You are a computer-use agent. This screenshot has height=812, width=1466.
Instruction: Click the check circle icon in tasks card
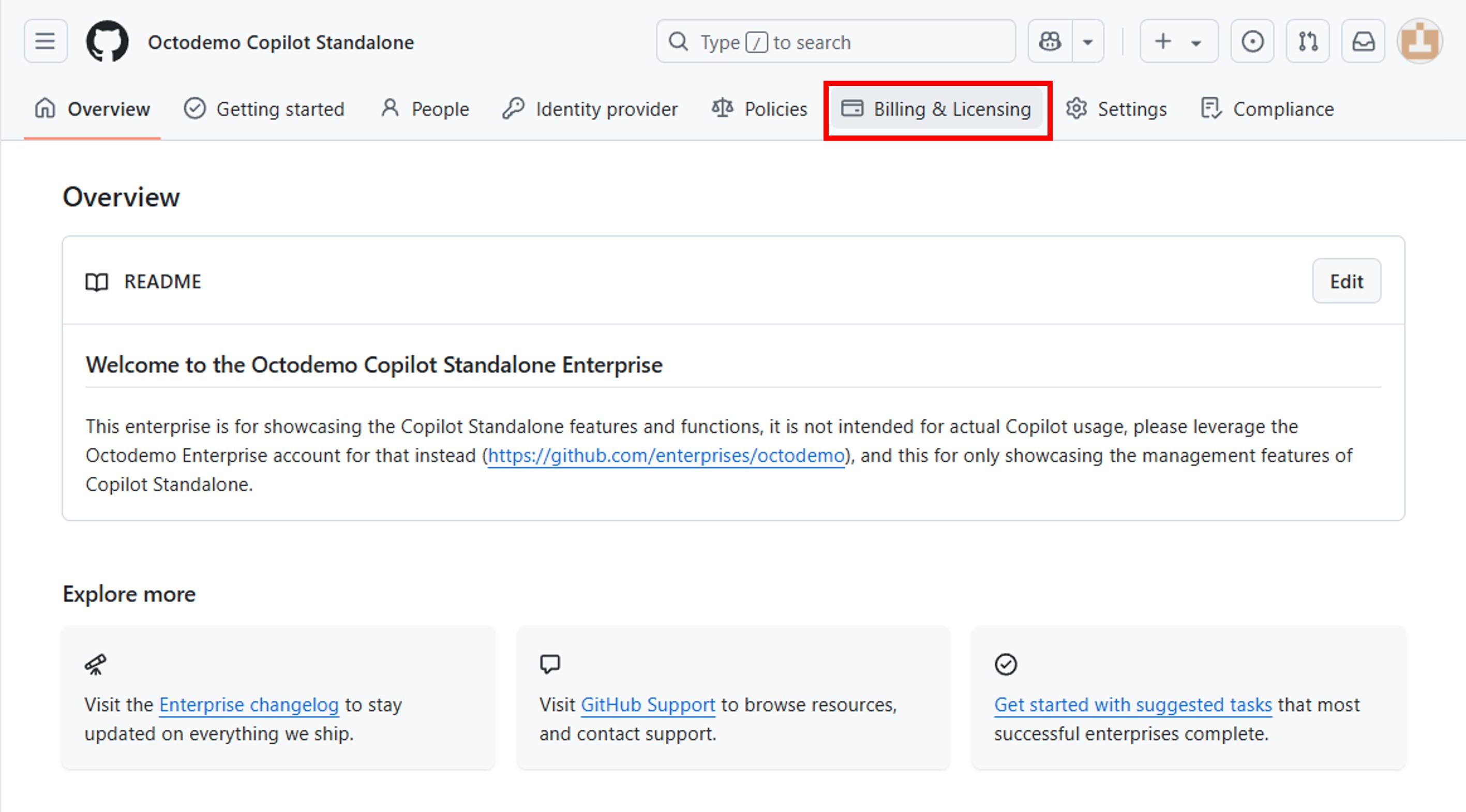click(x=1006, y=664)
